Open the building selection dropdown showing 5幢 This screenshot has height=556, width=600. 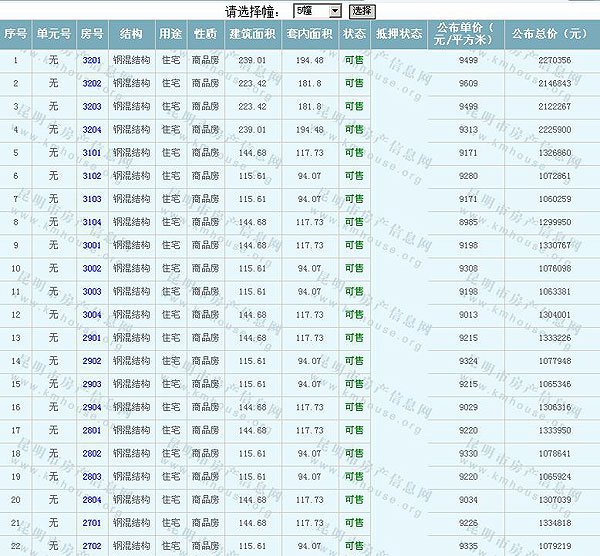(318, 10)
